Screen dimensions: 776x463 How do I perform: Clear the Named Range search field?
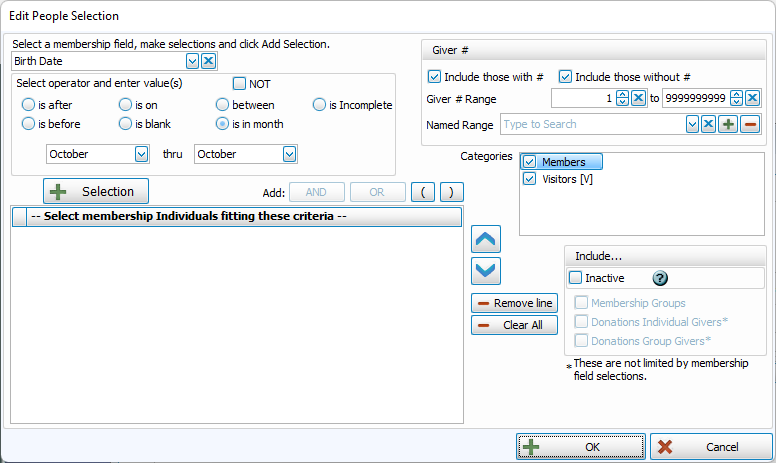(x=708, y=124)
